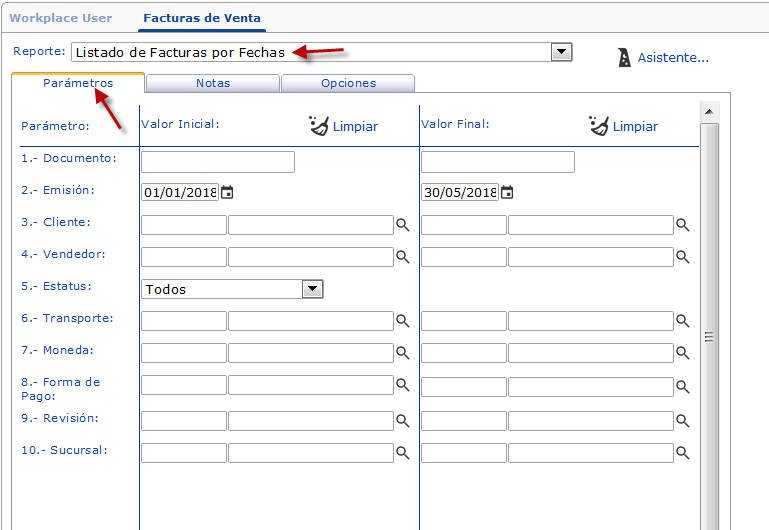Click final Transporte code field
Screen dimensions: 769x530
click(x=464, y=321)
